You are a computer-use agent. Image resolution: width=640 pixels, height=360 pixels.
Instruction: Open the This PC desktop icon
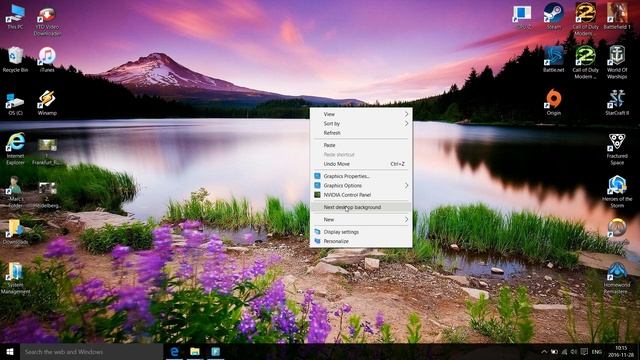pos(15,16)
